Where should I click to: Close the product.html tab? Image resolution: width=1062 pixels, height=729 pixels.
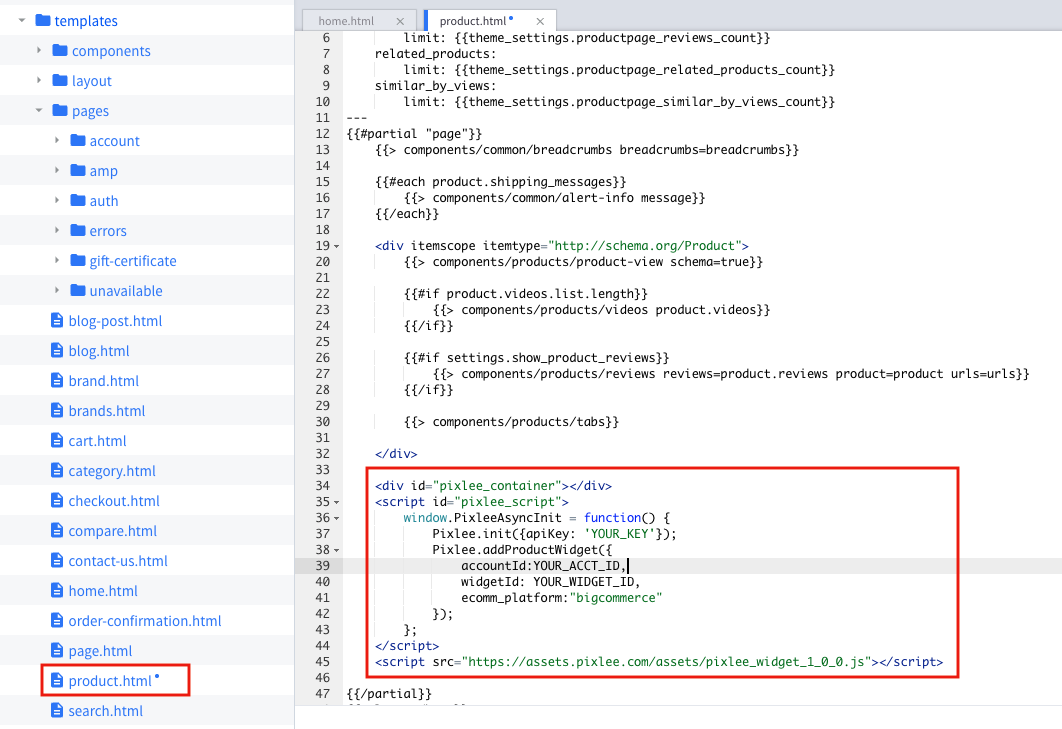click(x=540, y=22)
